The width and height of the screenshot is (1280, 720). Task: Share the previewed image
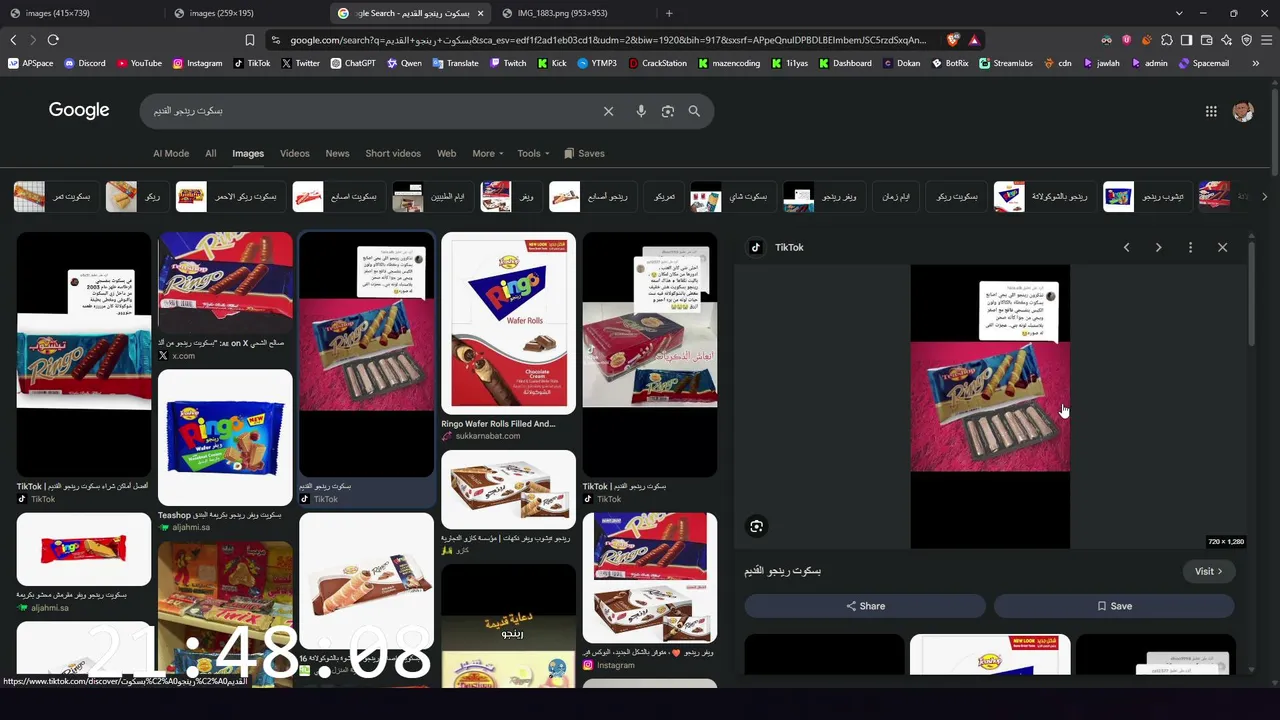pos(865,606)
